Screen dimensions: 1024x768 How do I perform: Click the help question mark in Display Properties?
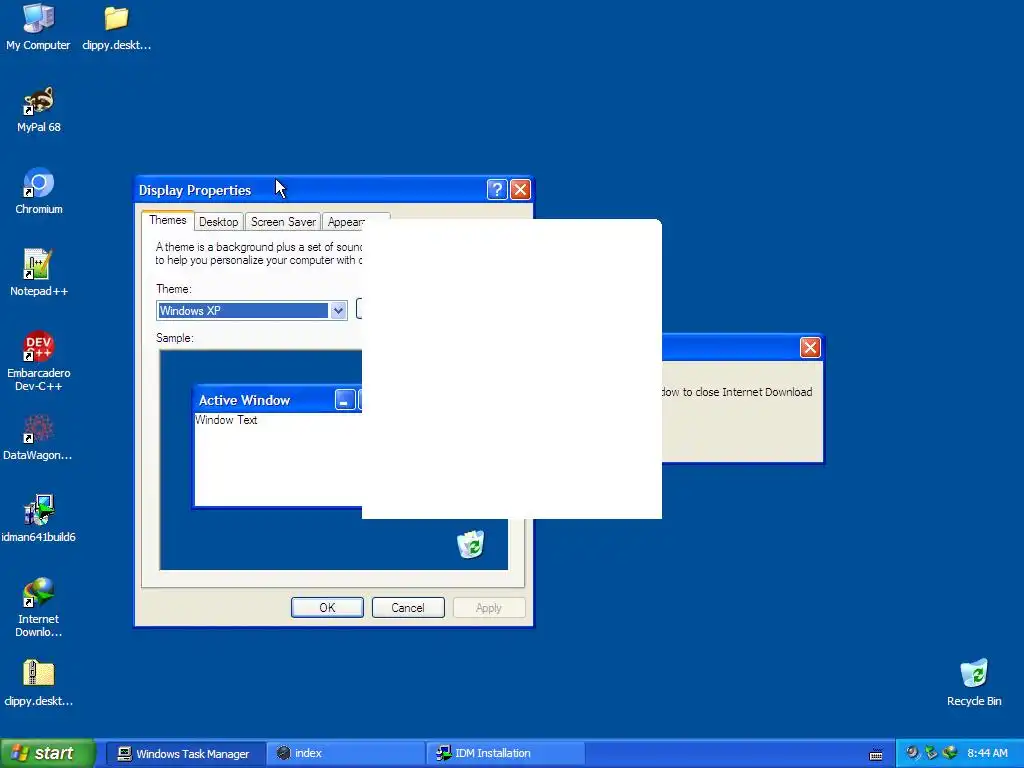(496, 189)
